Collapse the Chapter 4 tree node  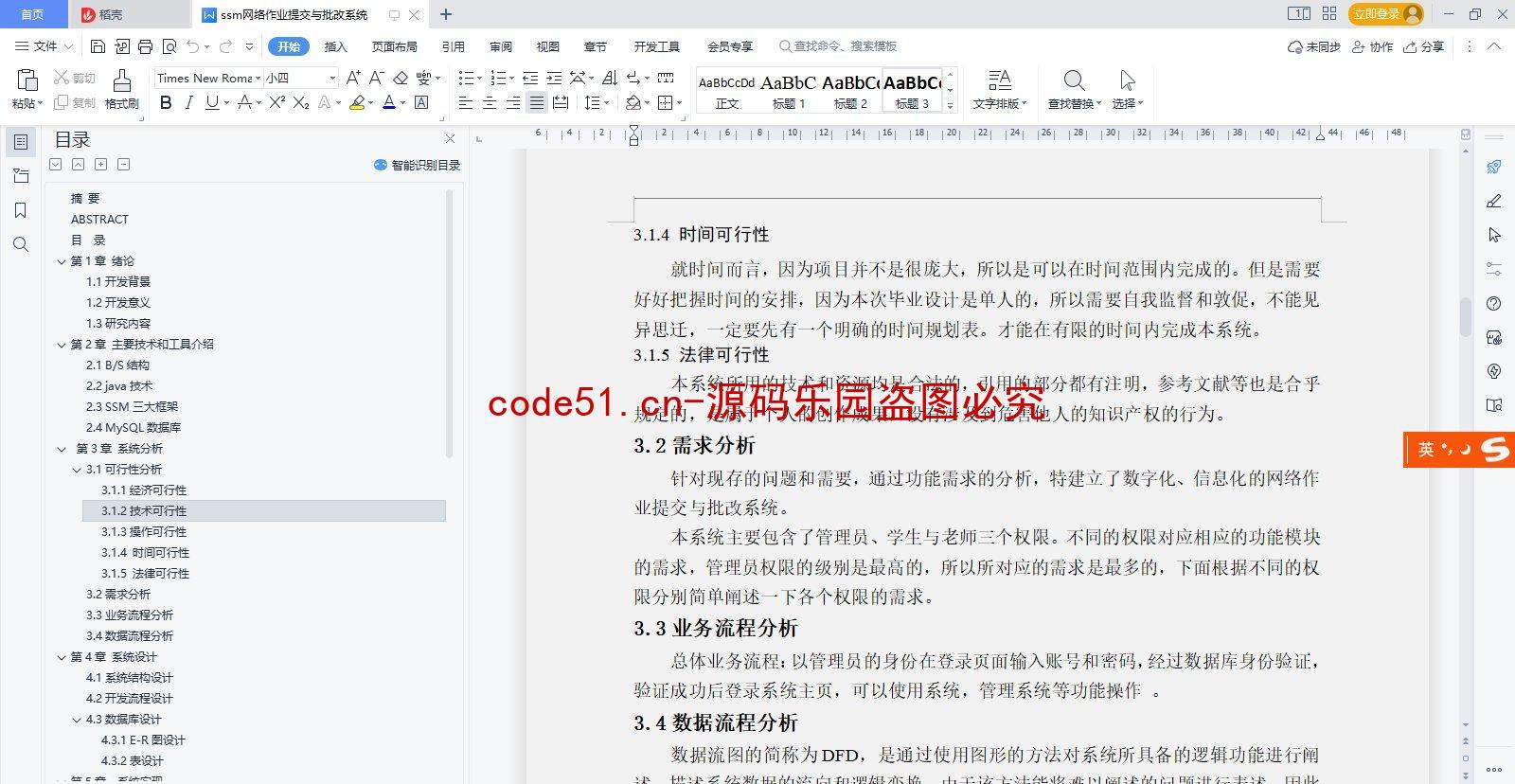pos(62,657)
